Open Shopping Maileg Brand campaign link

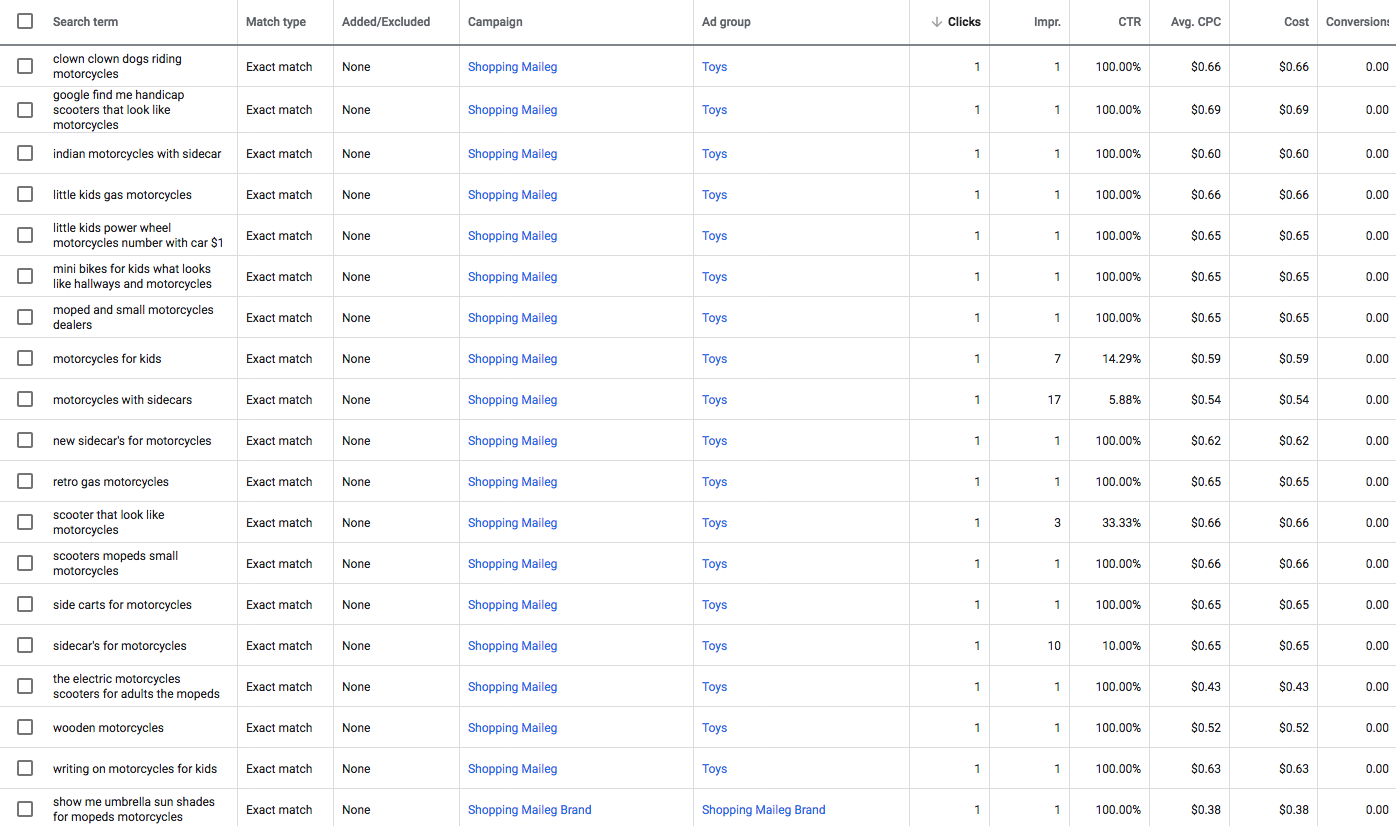(529, 810)
